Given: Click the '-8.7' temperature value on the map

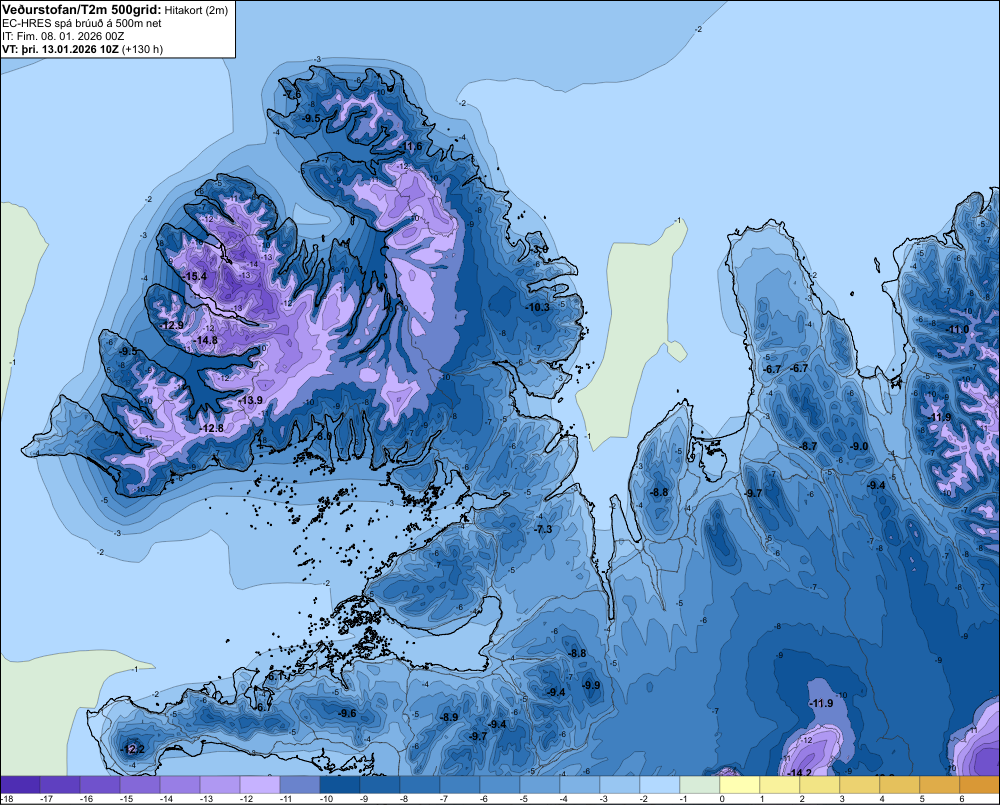Looking at the screenshot, I should point(808,447).
